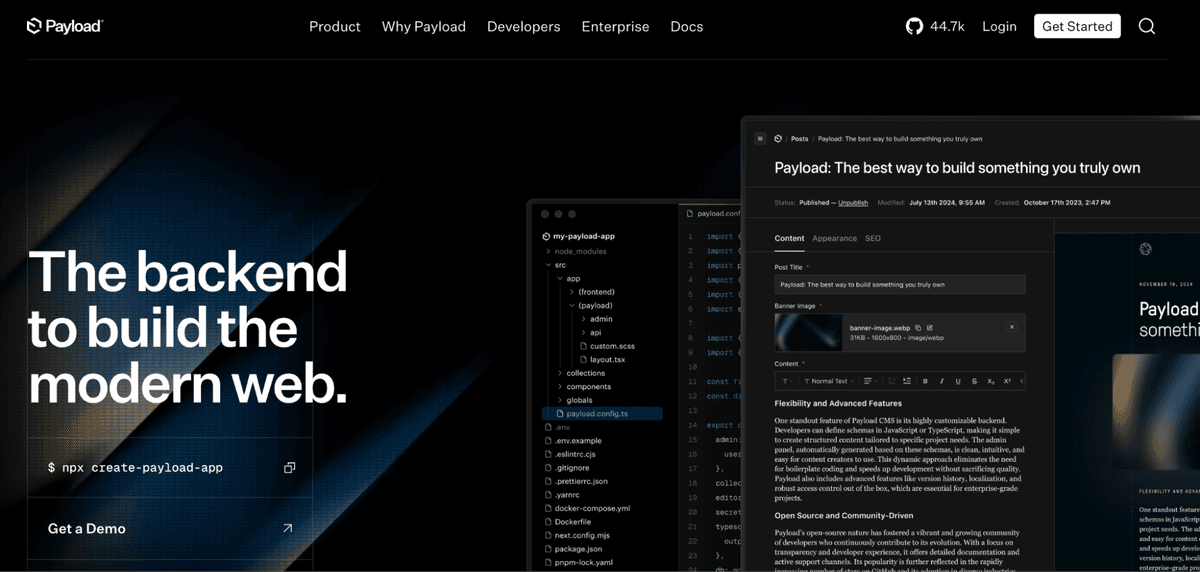Expand the globals folder
The height and width of the screenshot is (572, 1200).
pos(559,400)
